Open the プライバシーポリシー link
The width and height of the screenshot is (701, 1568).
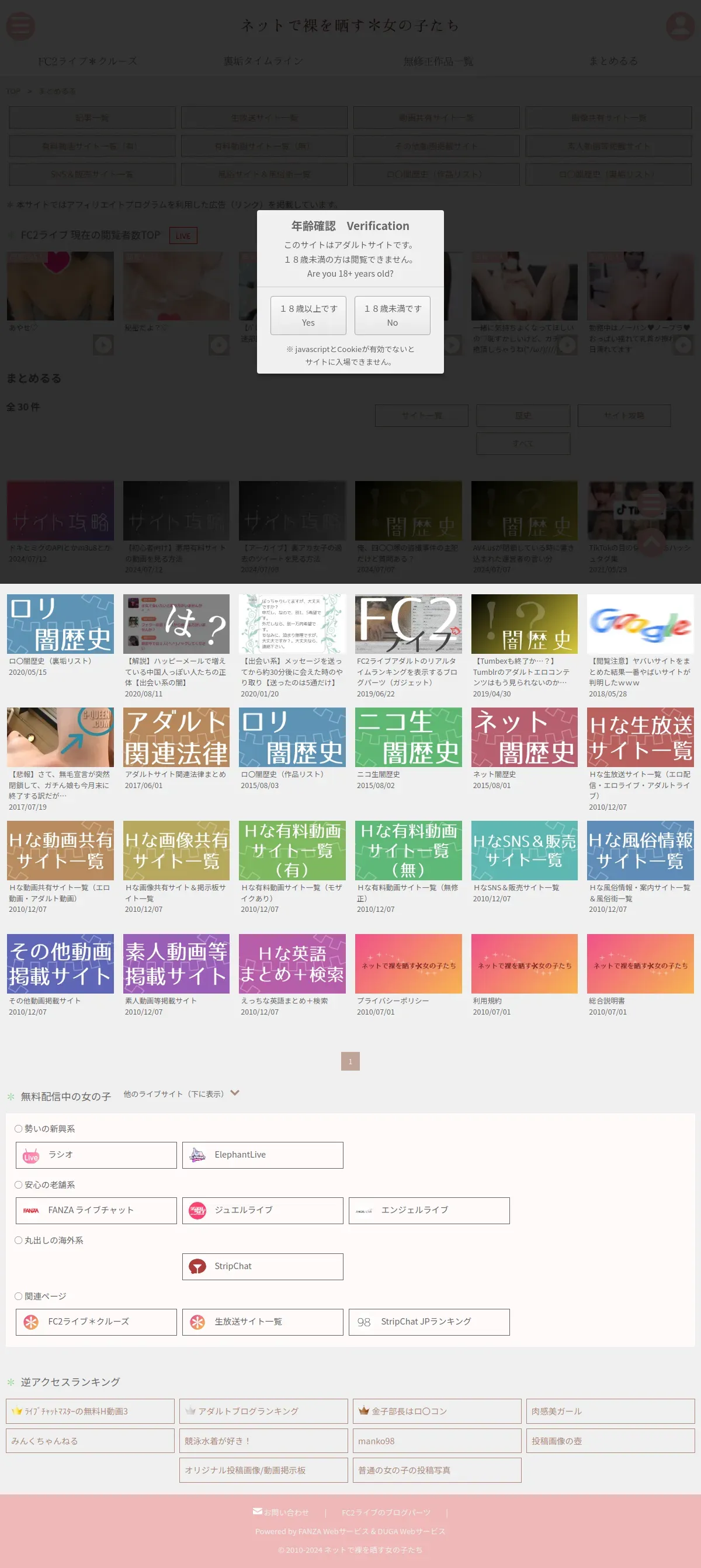point(393,1001)
